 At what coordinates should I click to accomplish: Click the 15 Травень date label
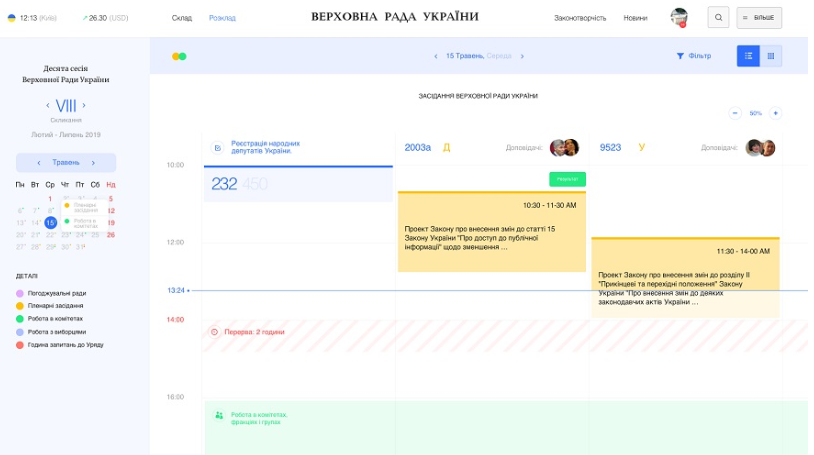coord(465,56)
